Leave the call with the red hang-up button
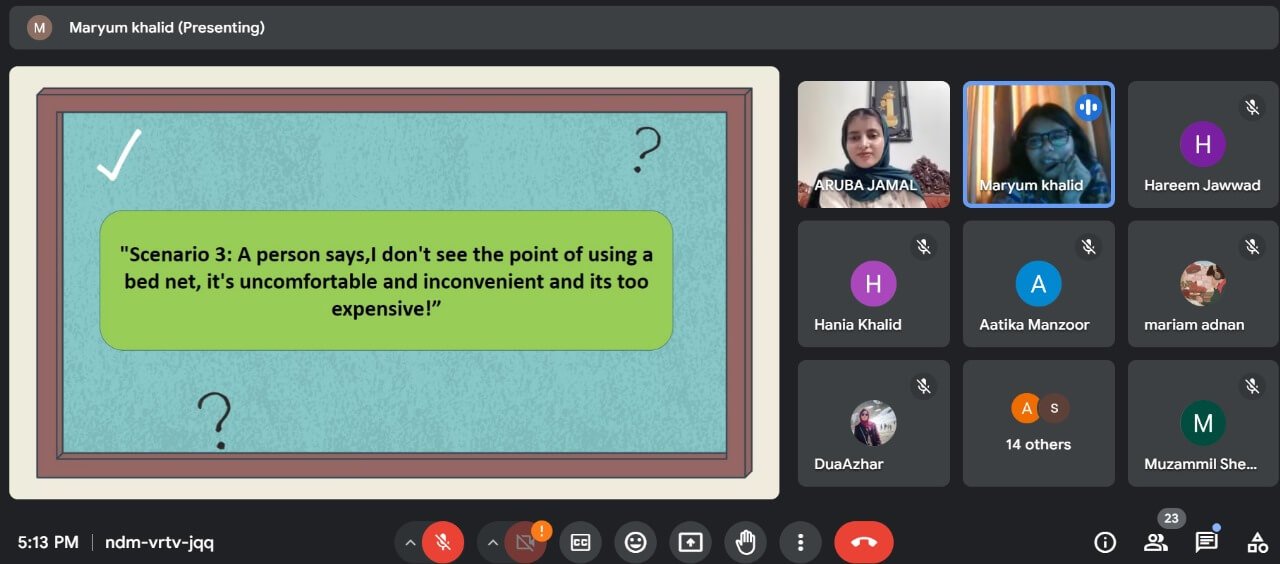Viewport: 1280px width, 564px height. [x=864, y=542]
